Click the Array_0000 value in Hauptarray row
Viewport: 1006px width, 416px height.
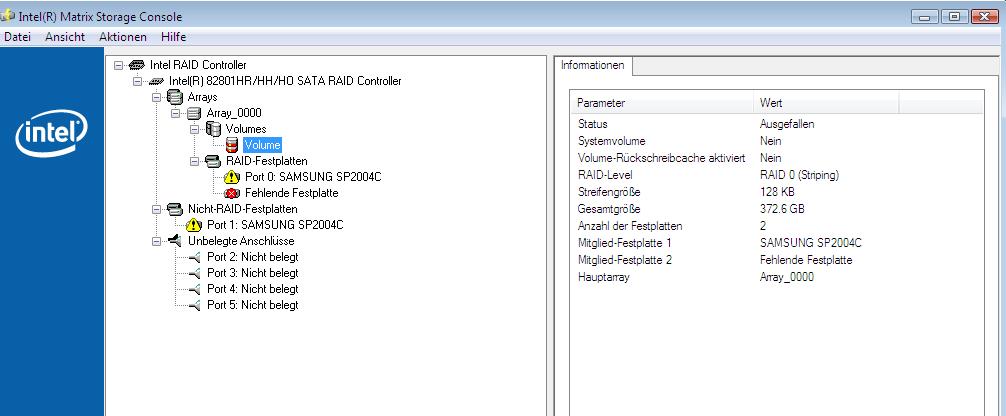coord(787,277)
